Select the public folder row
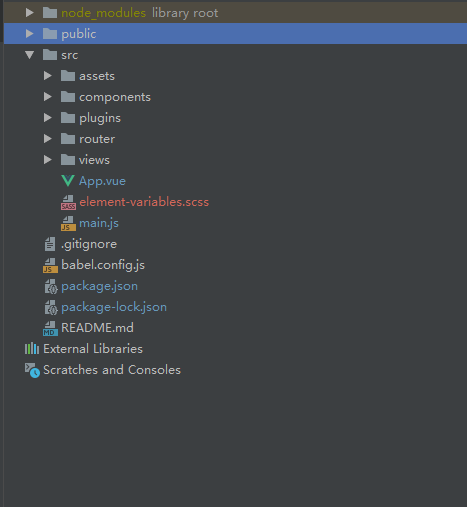 pyautogui.click(x=235, y=34)
